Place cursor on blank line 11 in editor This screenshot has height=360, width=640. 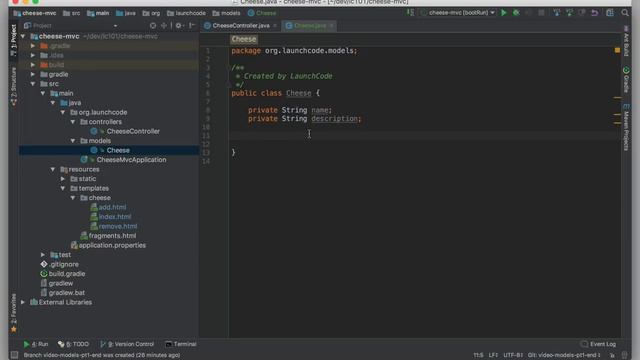[424, 136]
